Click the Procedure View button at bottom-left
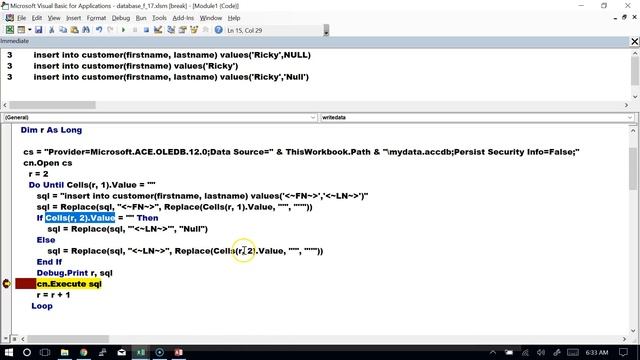The width and height of the screenshot is (640, 360). [x=5, y=339]
